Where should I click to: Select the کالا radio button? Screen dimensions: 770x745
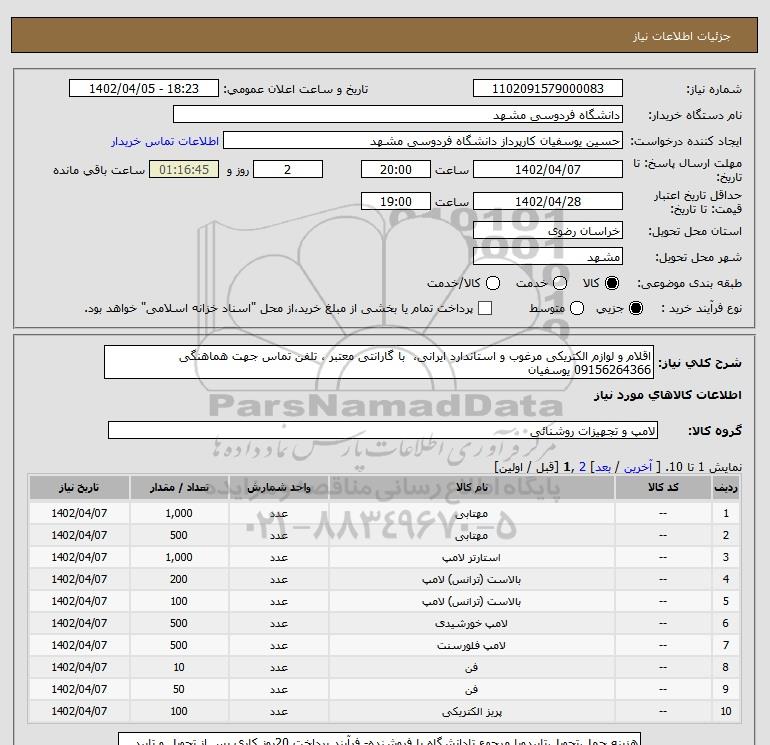click(612, 283)
